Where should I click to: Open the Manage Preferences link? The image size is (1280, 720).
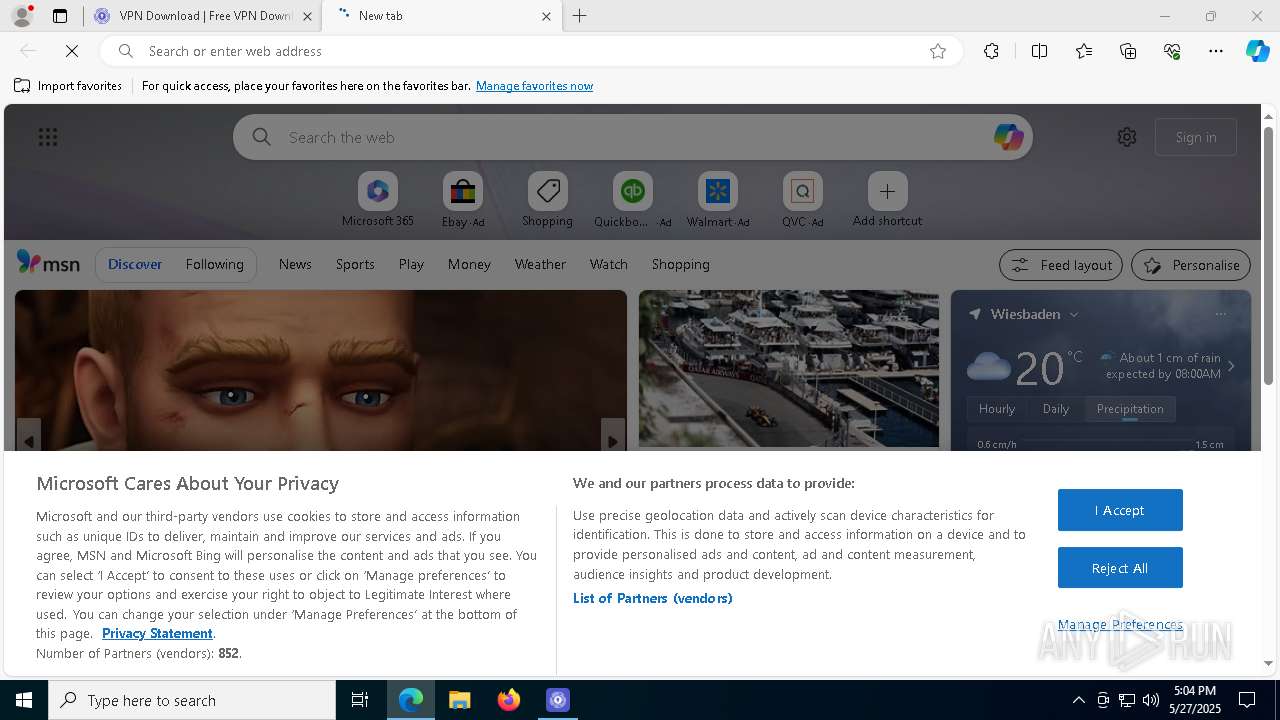[1120, 625]
